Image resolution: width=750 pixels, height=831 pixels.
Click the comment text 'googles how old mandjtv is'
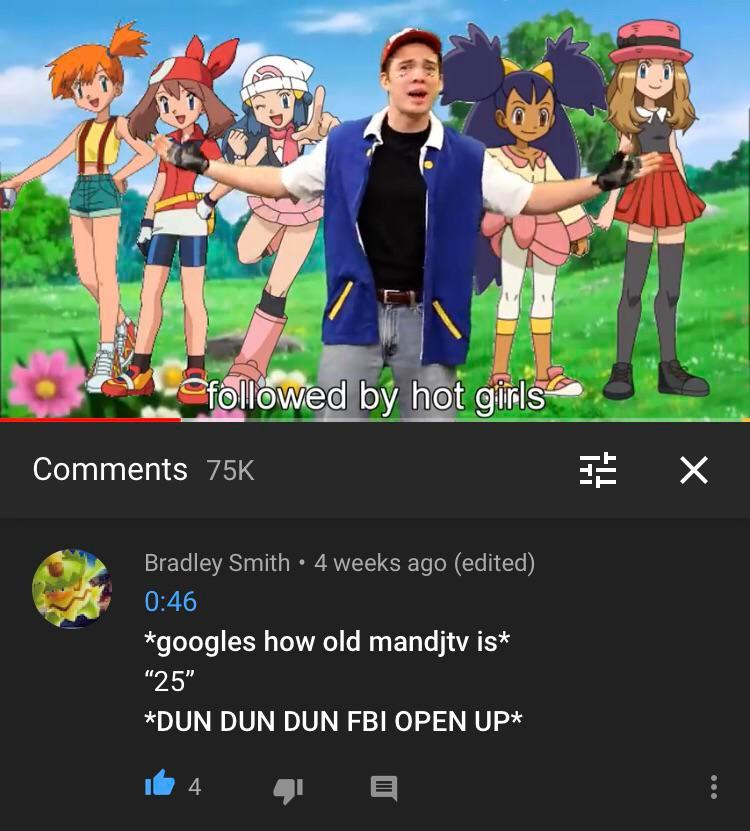tap(327, 641)
